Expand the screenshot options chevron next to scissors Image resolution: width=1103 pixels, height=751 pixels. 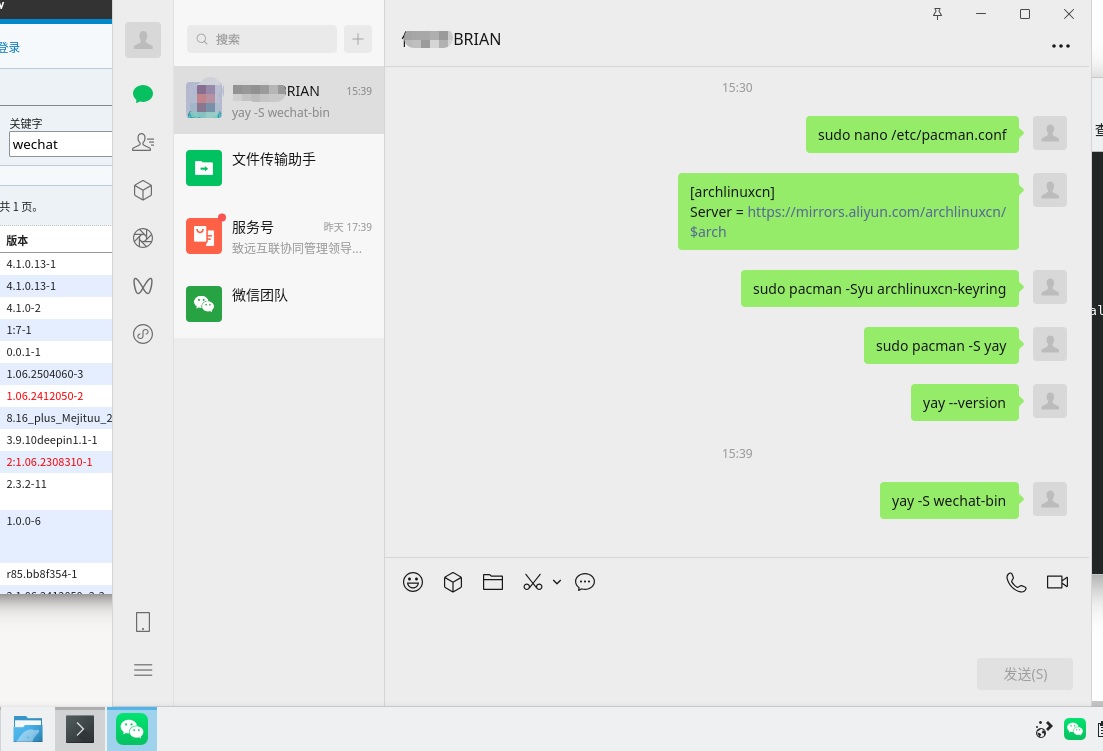557,582
